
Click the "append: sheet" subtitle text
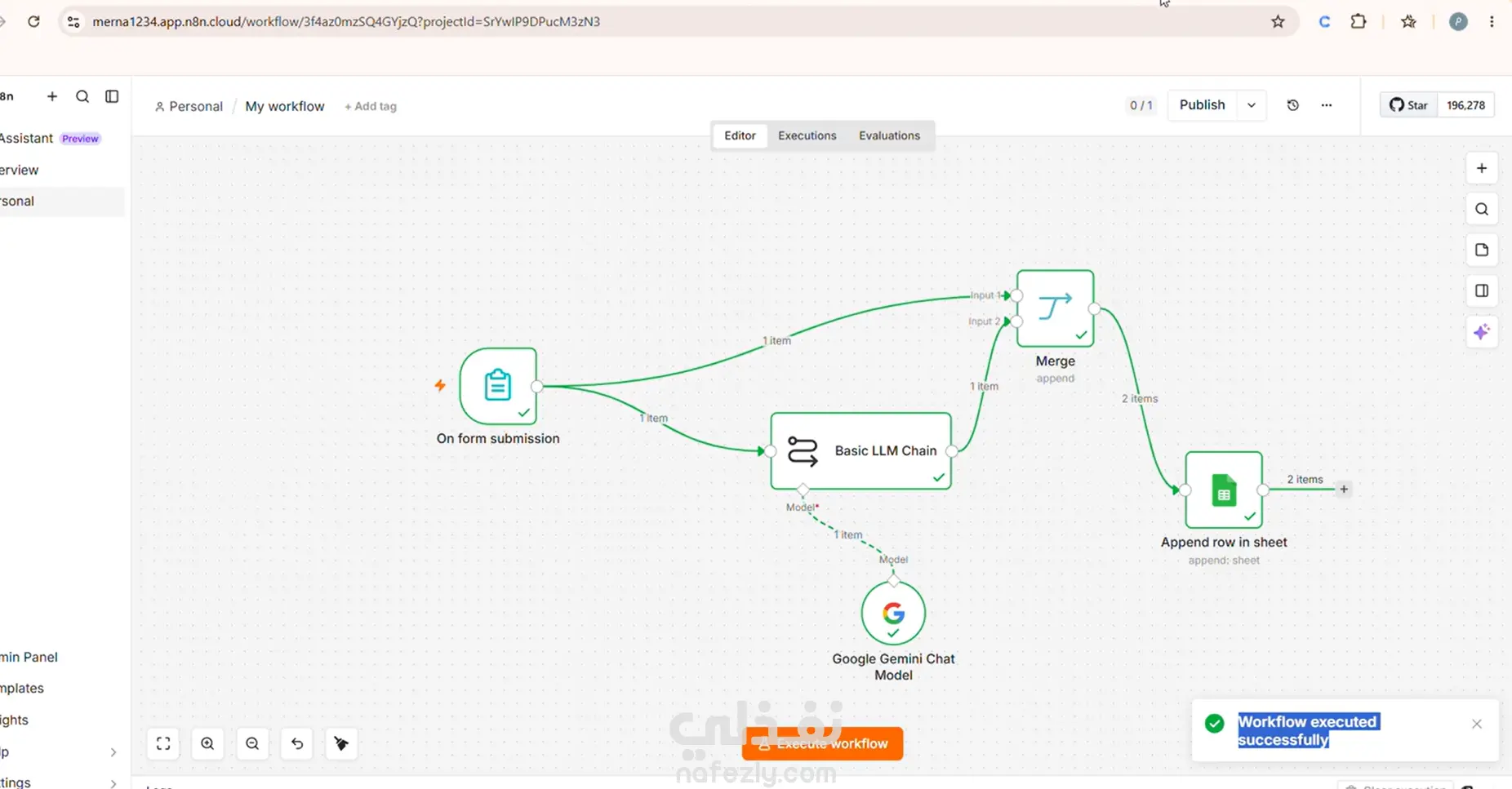(1224, 561)
